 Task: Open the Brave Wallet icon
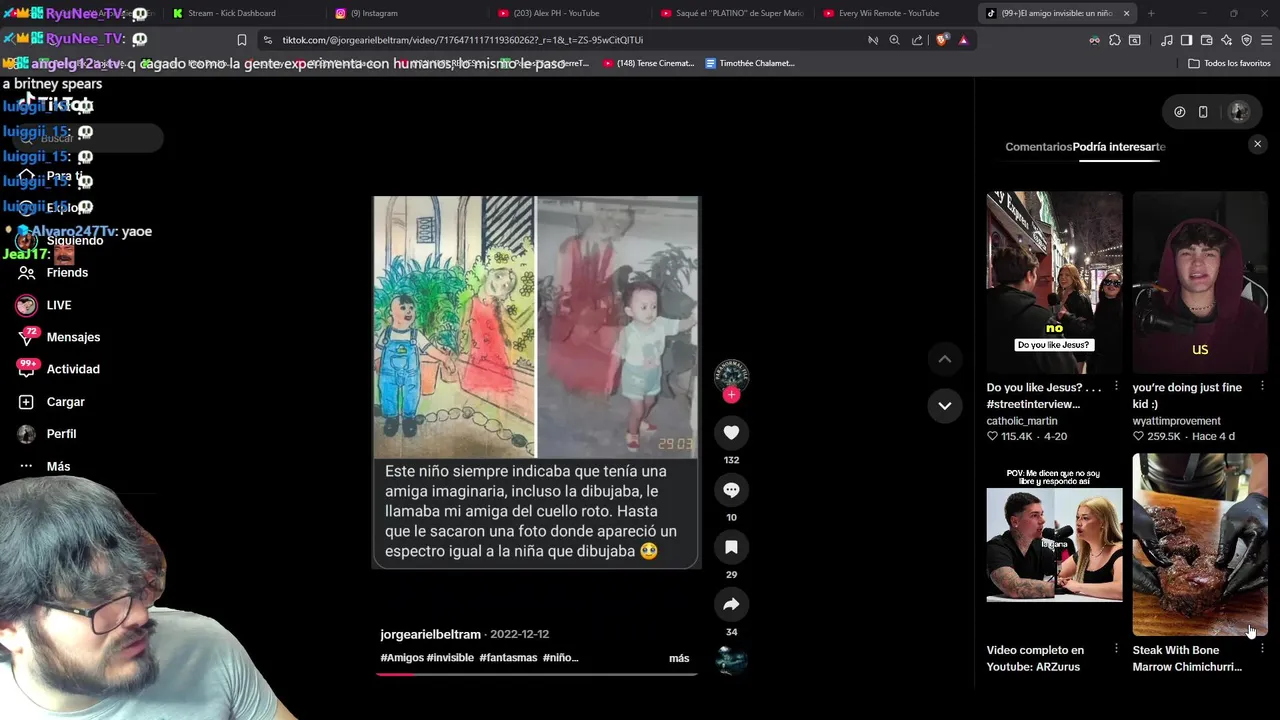pyautogui.click(x=1206, y=40)
